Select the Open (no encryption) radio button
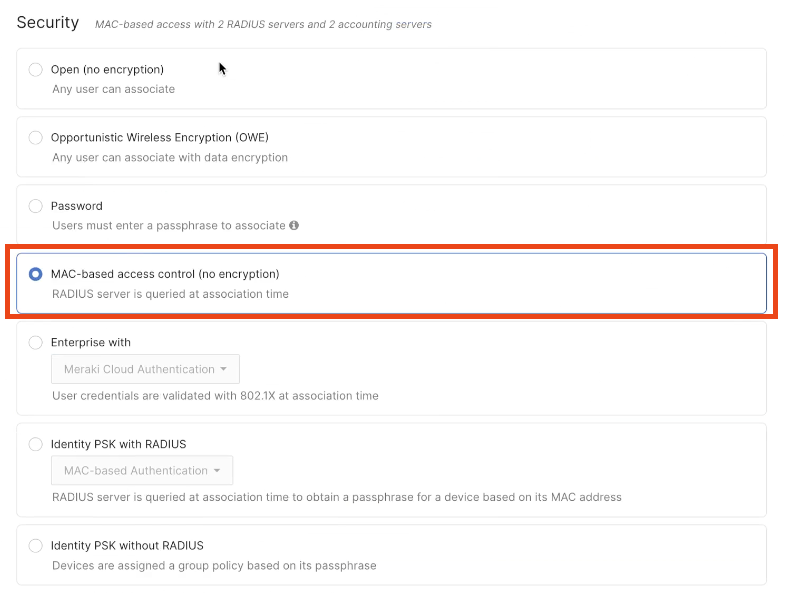 click(36, 70)
